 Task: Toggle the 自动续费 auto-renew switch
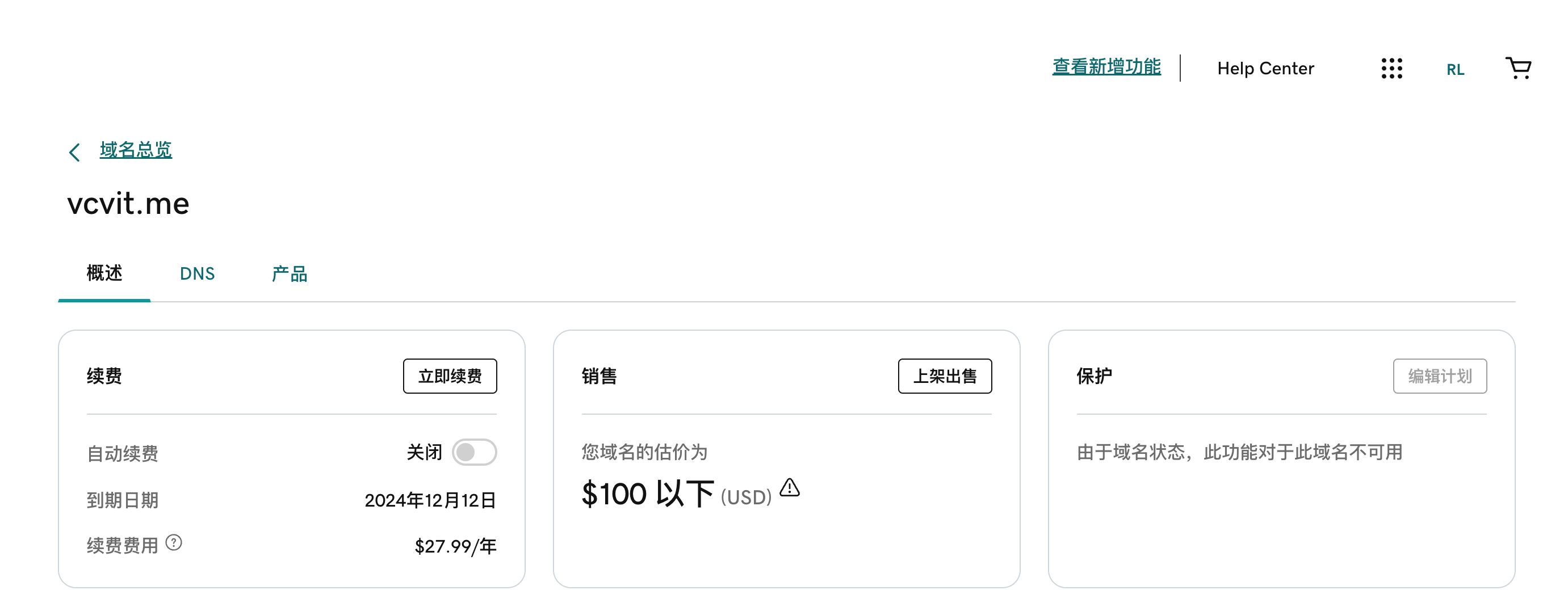(474, 452)
